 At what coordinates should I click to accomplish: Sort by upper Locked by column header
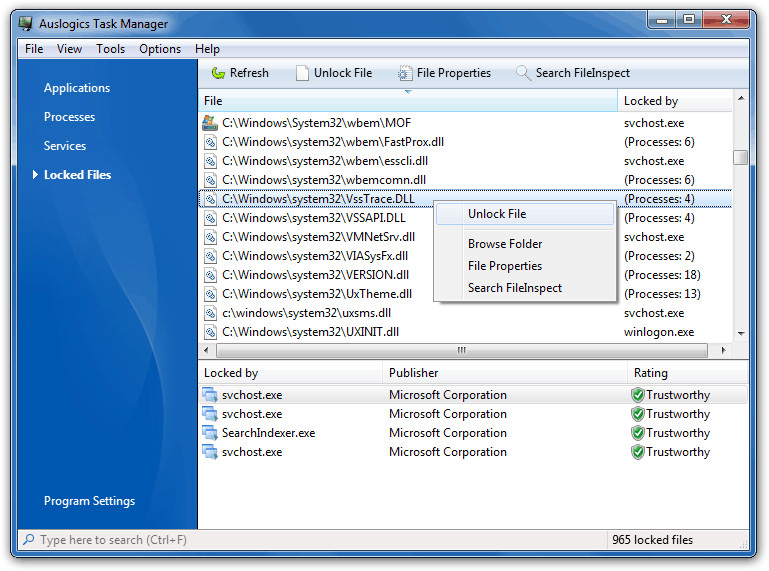pos(674,101)
